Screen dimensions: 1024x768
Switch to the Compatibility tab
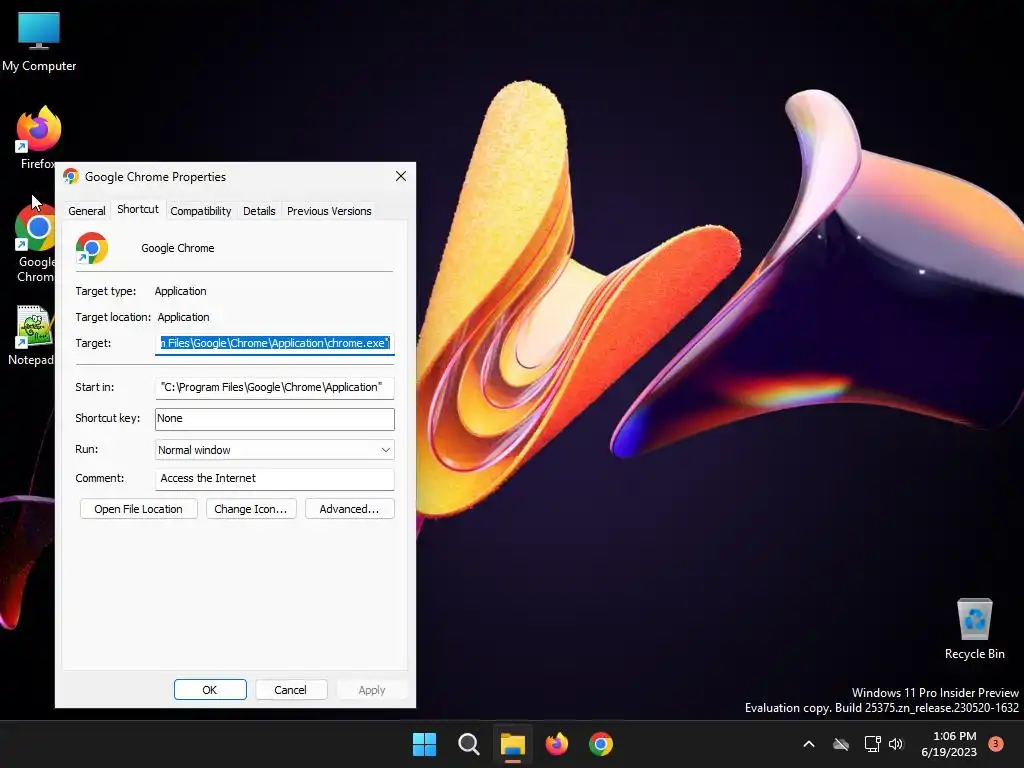[200, 211]
